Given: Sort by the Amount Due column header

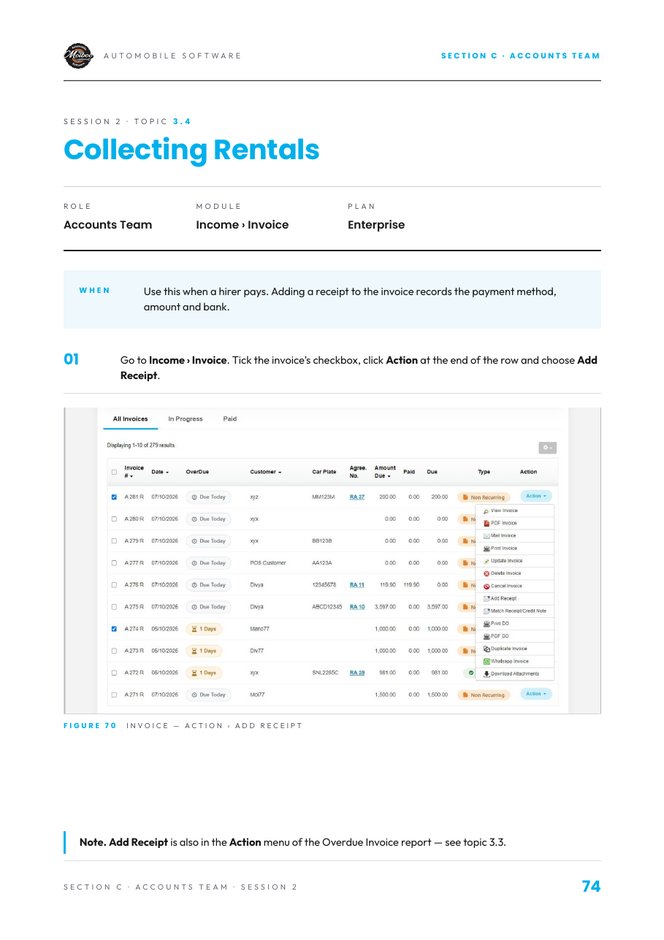Looking at the screenshot, I should (x=385, y=472).
